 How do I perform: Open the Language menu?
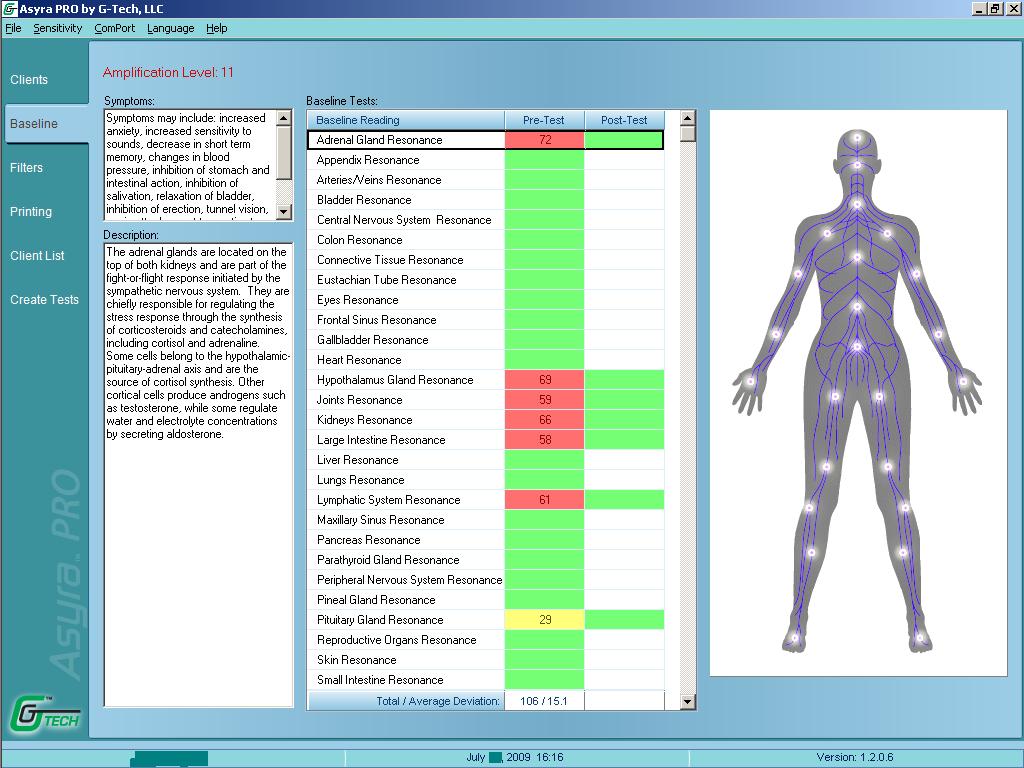170,28
